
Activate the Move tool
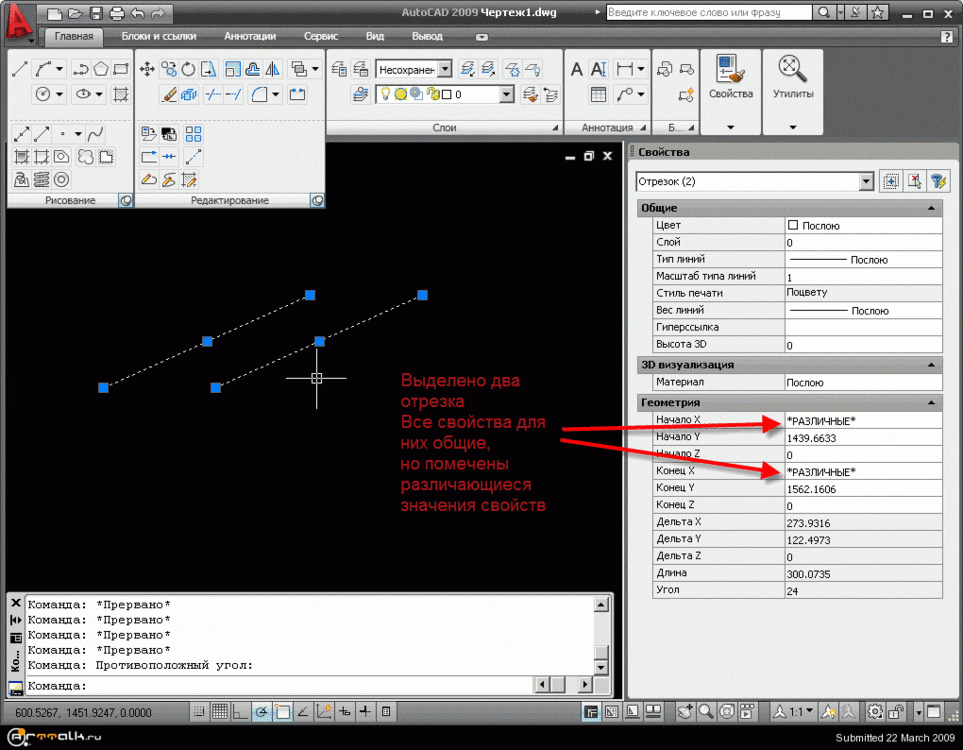pos(147,69)
